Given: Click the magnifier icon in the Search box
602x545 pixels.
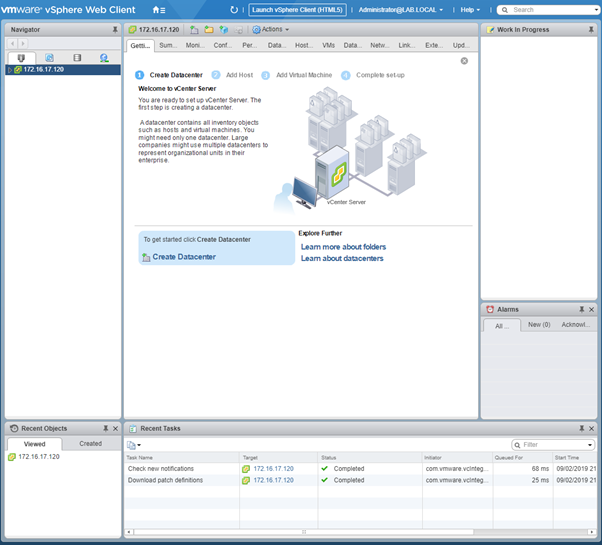Looking at the screenshot, I should tap(505, 10).
